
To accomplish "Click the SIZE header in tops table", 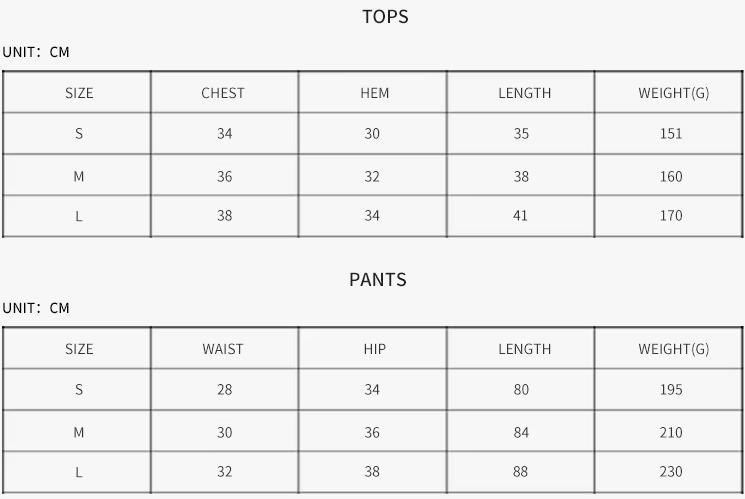I will point(79,93).
